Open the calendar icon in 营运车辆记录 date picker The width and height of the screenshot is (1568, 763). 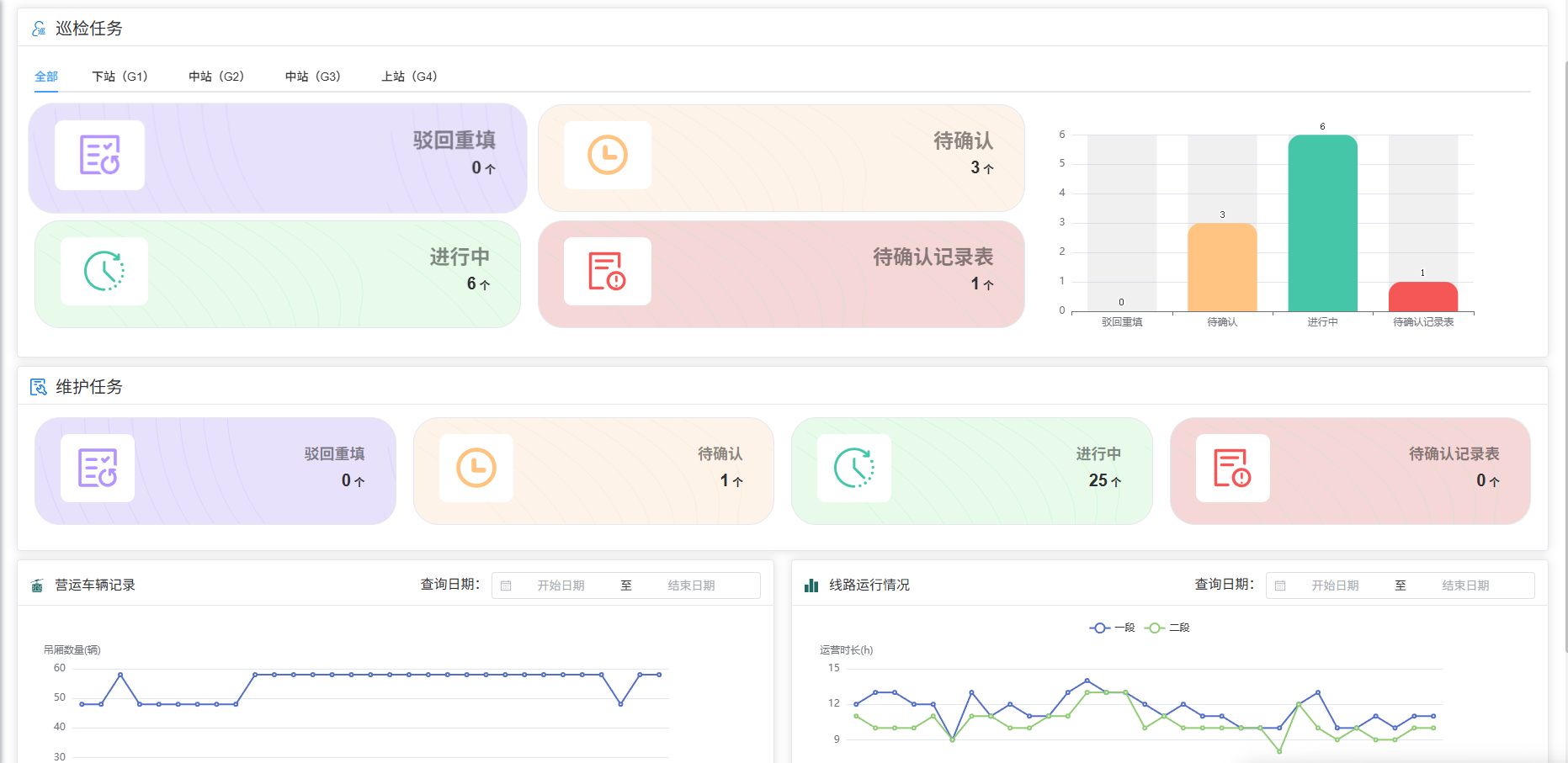(x=506, y=585)
